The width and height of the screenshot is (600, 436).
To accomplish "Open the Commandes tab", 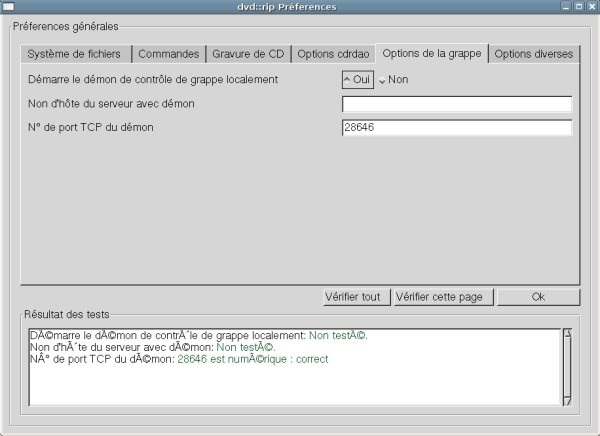I will (x=169, y=54).
